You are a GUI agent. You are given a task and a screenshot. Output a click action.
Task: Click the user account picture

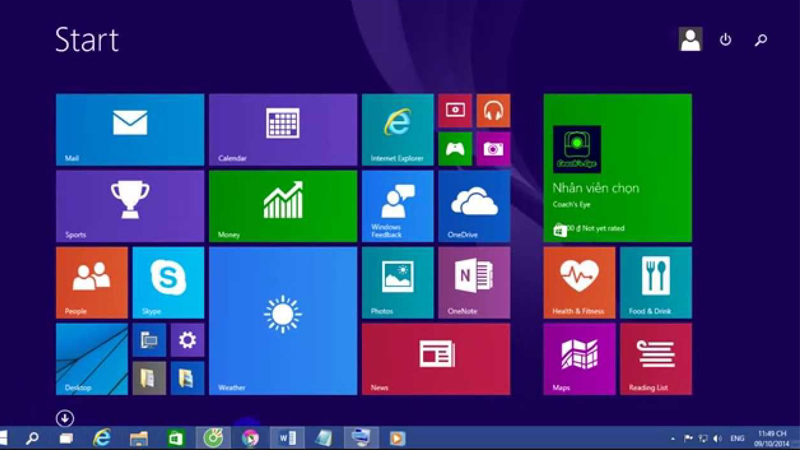click(690, 39)
